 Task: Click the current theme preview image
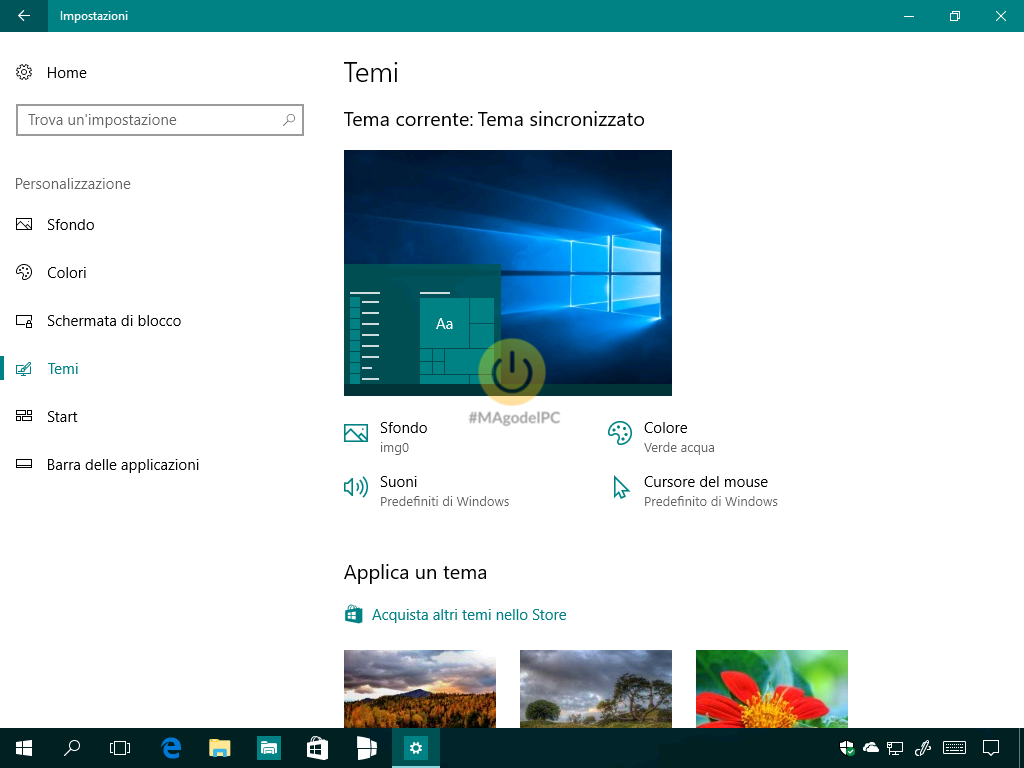507,273
